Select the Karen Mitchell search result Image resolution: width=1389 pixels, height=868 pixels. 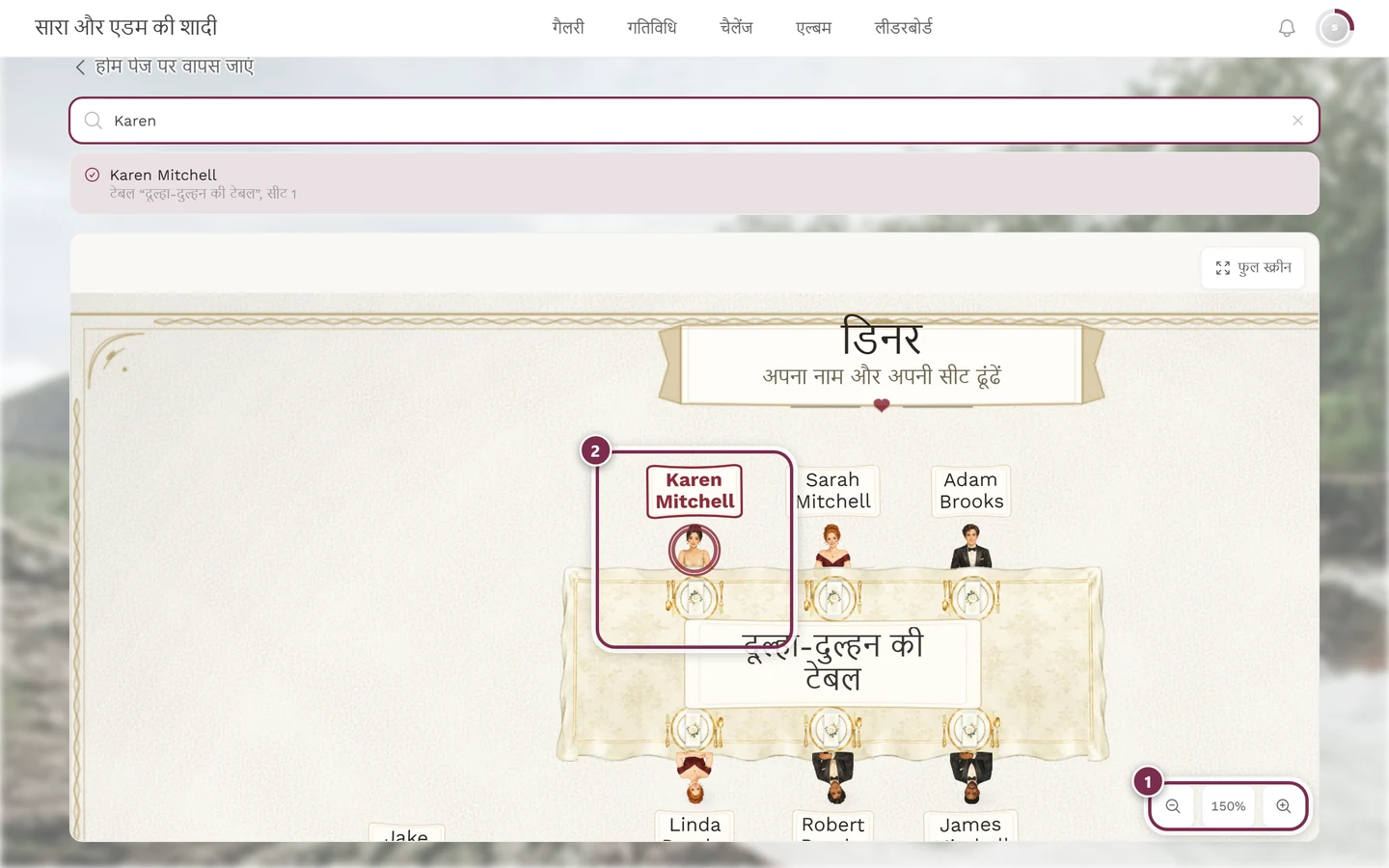[x=694, y=183]
